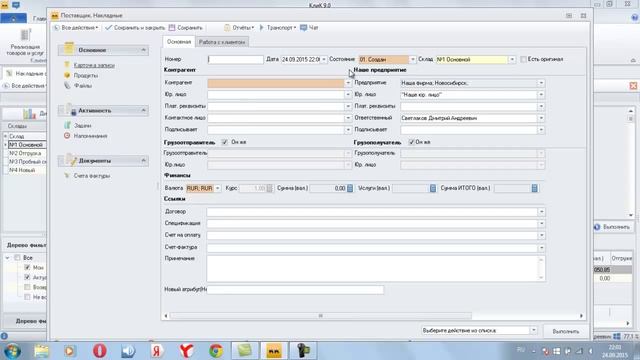Toggle the "Есть оригинал" checkbox
The width and height of the screenshot is (640, 360).
pos(523,60)
